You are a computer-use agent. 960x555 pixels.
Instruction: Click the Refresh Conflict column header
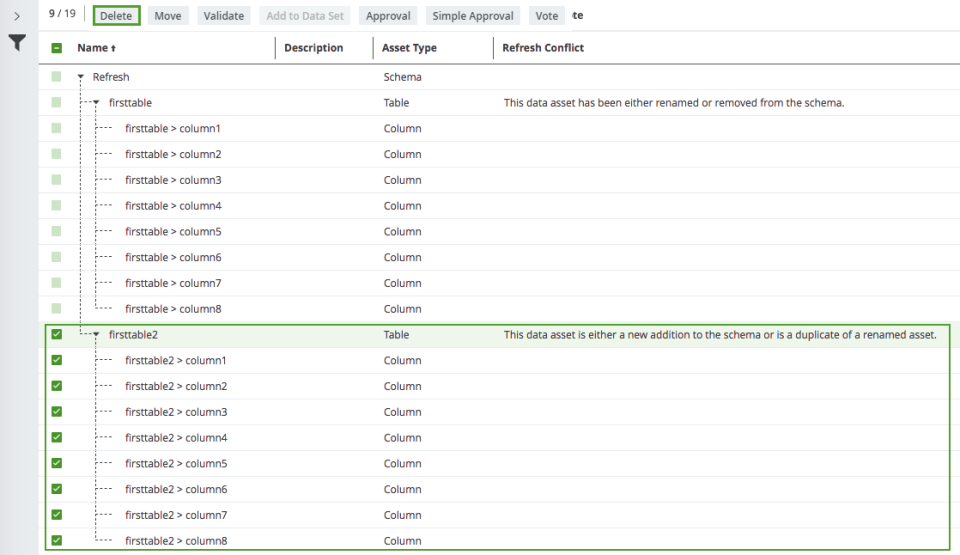coord(543,48)
